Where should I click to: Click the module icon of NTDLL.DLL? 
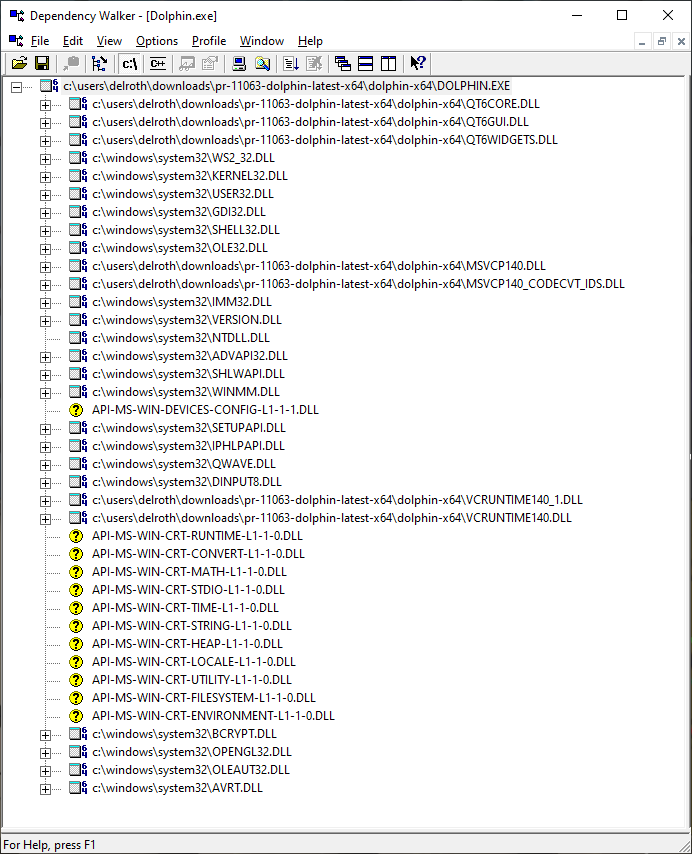tap(78, 337)
